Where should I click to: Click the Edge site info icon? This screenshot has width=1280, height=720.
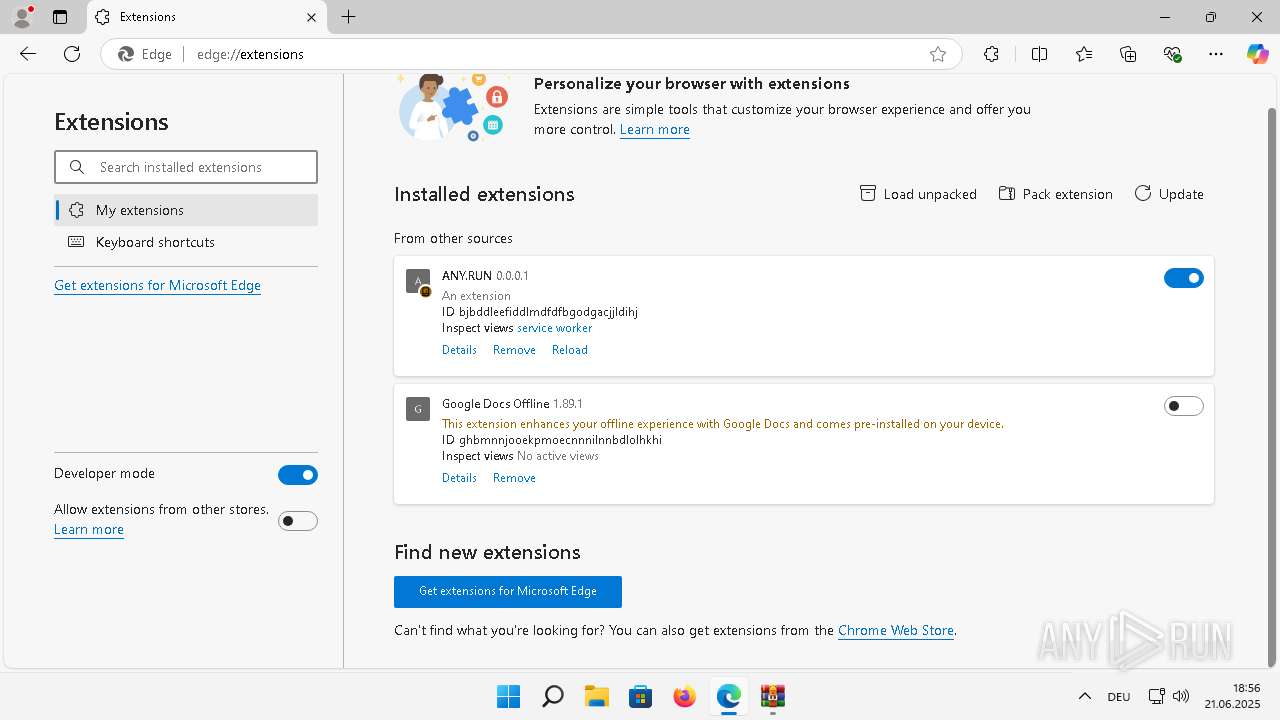pyautogui.click(x=146, y=54)
